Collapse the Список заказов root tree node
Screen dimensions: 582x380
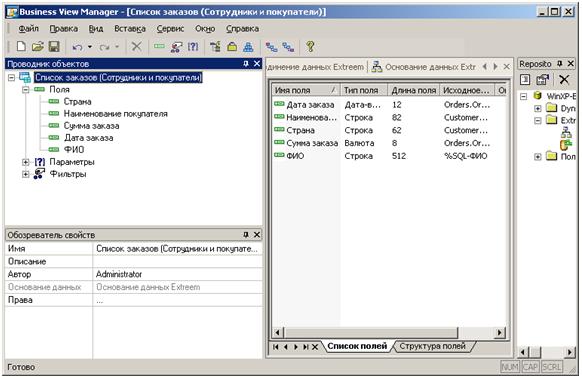(x=12, y=78)
